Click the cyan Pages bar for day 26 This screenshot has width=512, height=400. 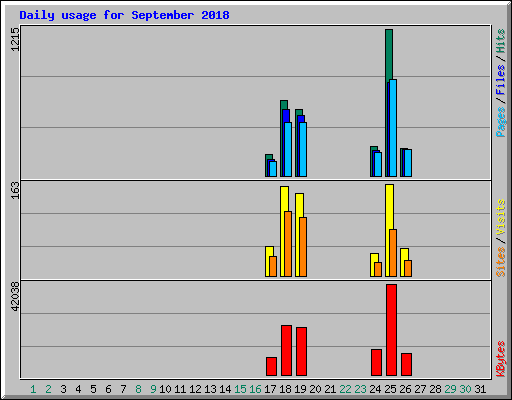[x=408, y=163]
